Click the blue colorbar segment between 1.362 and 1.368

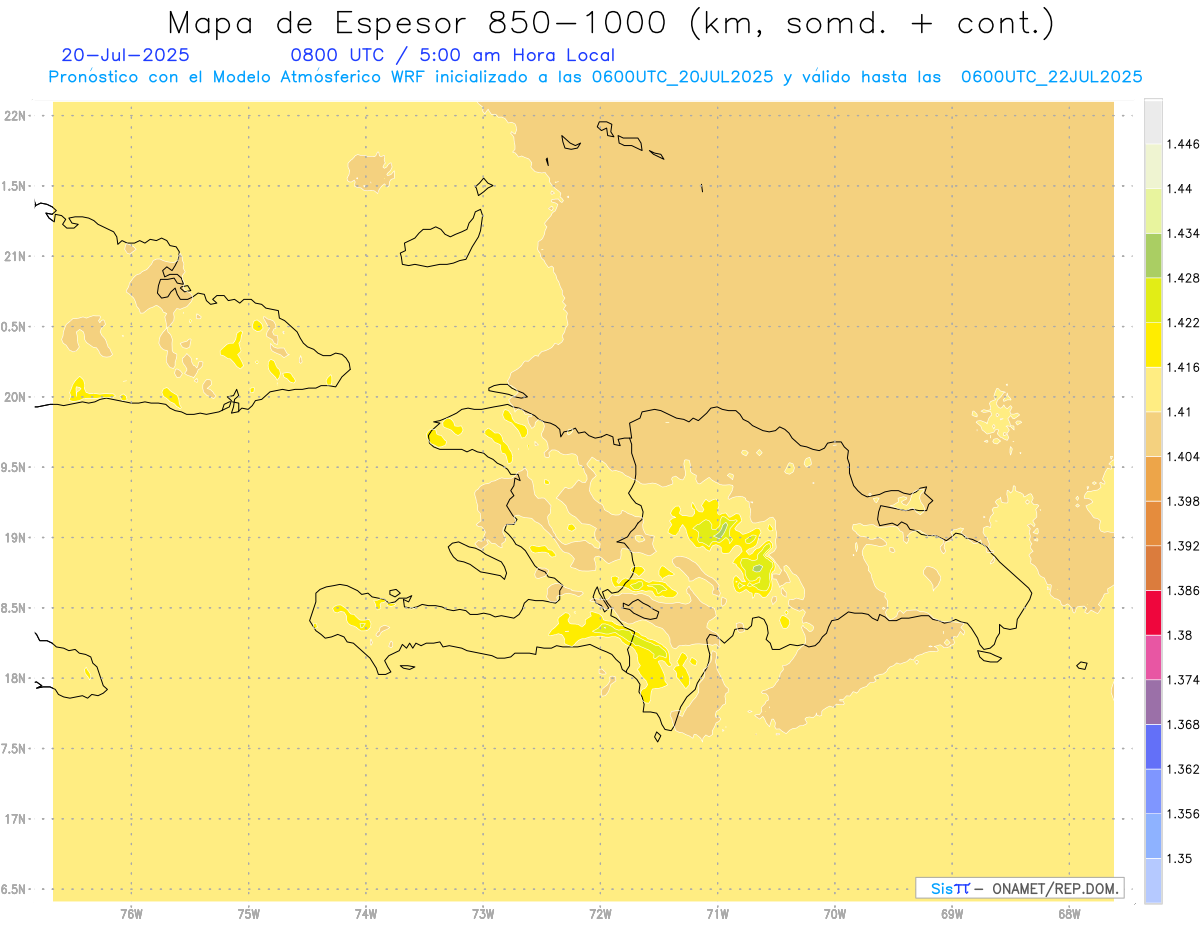click(x=1153, y=746)
